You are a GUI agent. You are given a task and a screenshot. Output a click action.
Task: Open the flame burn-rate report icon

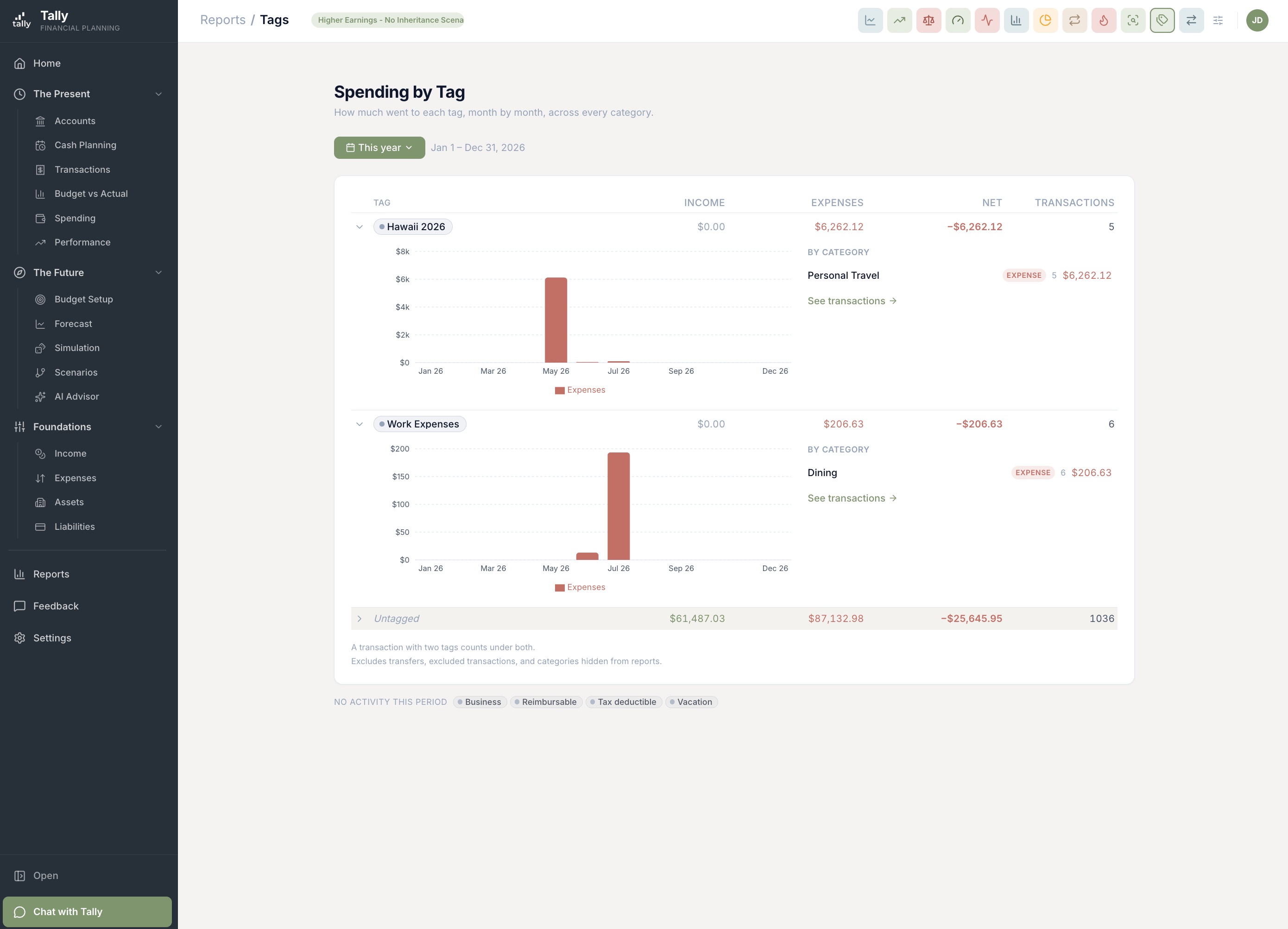[x=1104, y=20]
